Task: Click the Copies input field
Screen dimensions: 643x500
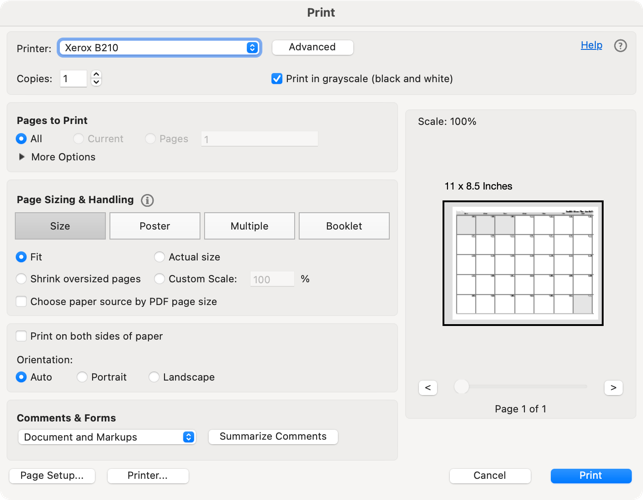Action: [x=73, y=79]
